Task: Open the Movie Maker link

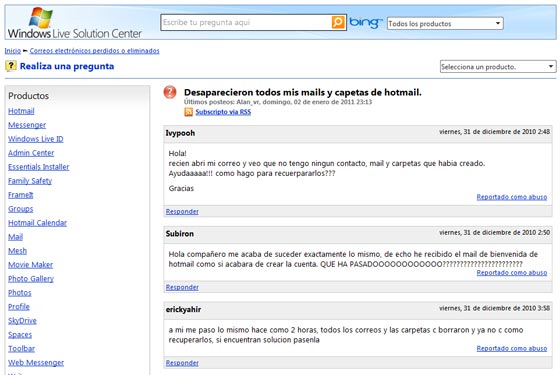Action: [x=30, y=265]
